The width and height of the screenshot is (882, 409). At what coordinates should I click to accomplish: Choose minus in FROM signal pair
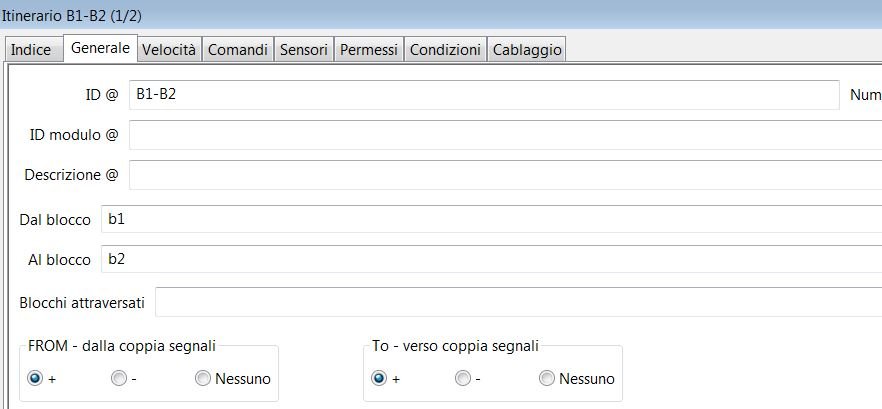click(119, 379)
